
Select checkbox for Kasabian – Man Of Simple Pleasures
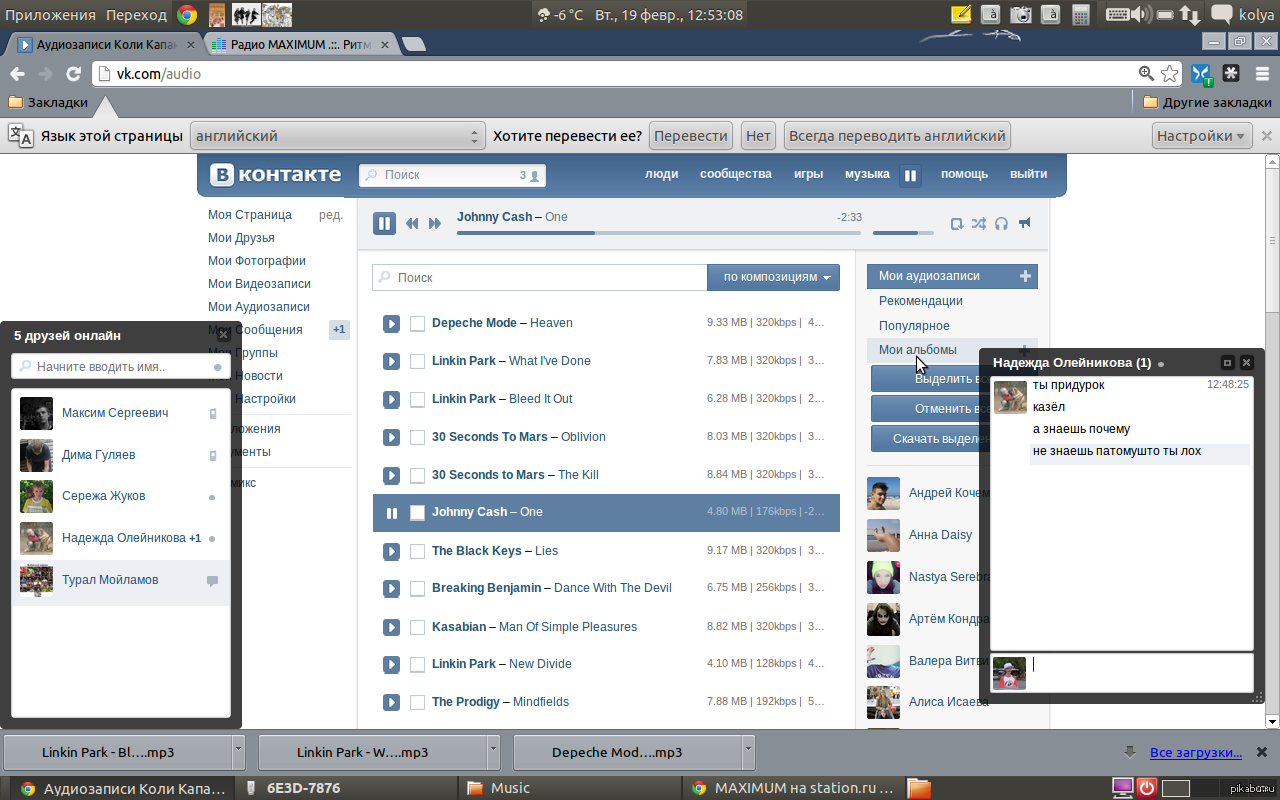[x=418, y=627]
